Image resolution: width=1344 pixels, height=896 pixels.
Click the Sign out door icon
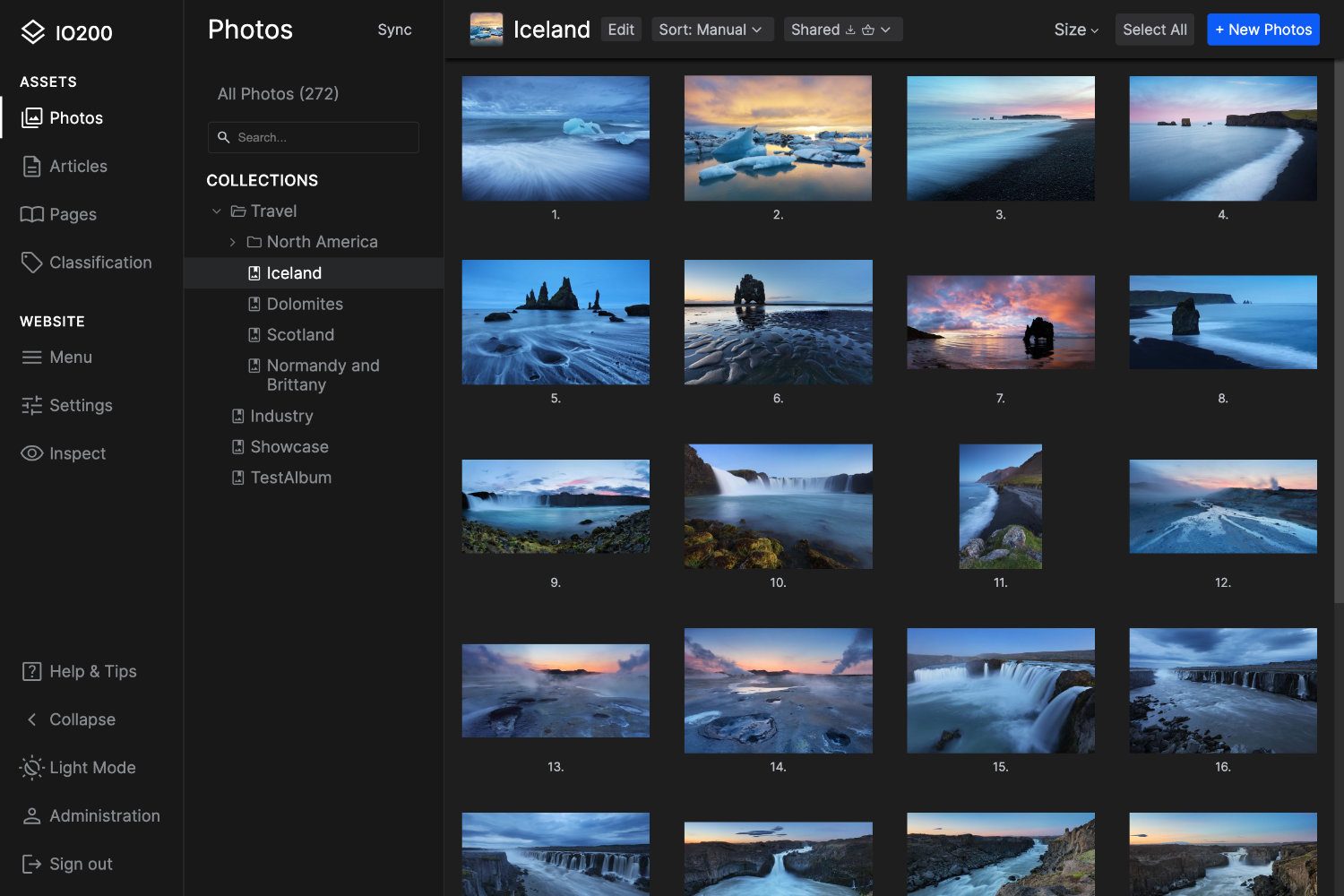point(32,864)
